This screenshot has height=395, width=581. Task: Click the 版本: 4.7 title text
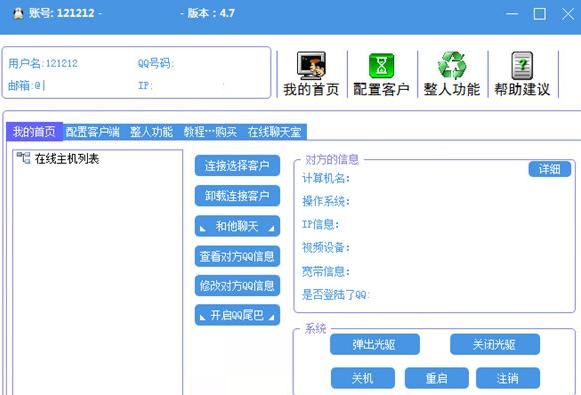click(211, 13)
